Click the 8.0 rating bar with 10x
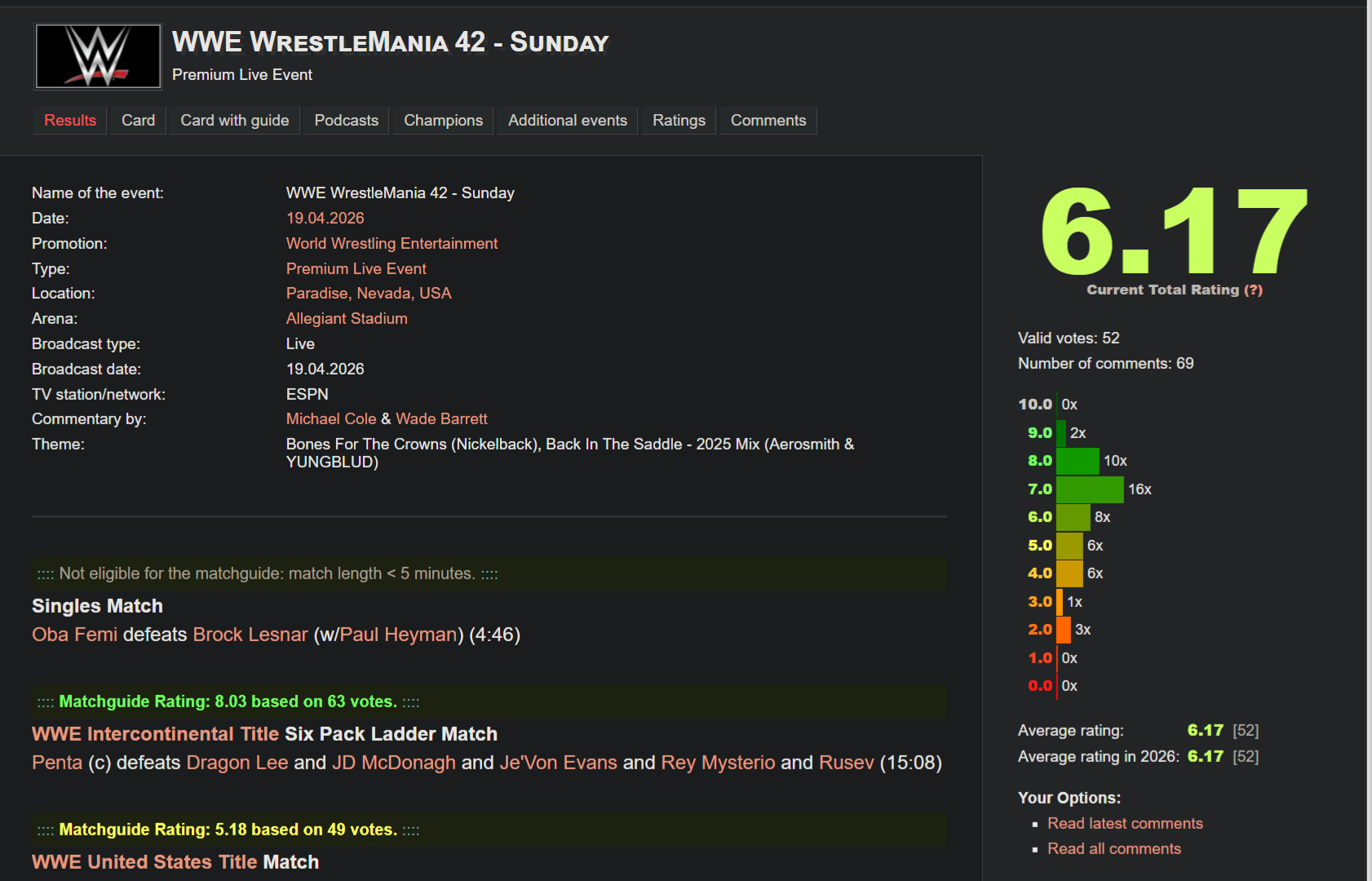This screenshot has width=1372, height=881. 1078,461
